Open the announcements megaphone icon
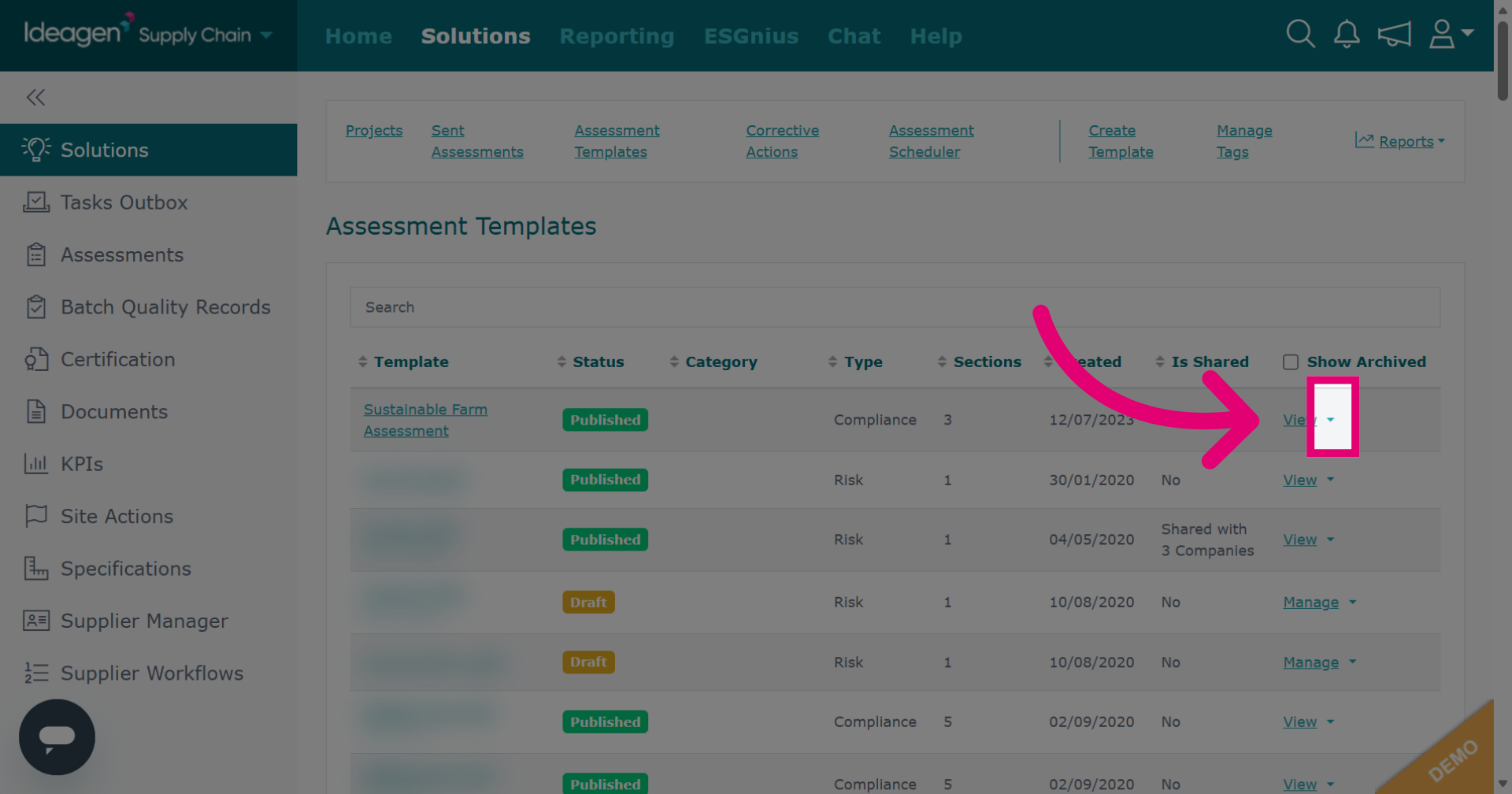Screen dimensions: 1512x794 click(x=1394, y=34)
